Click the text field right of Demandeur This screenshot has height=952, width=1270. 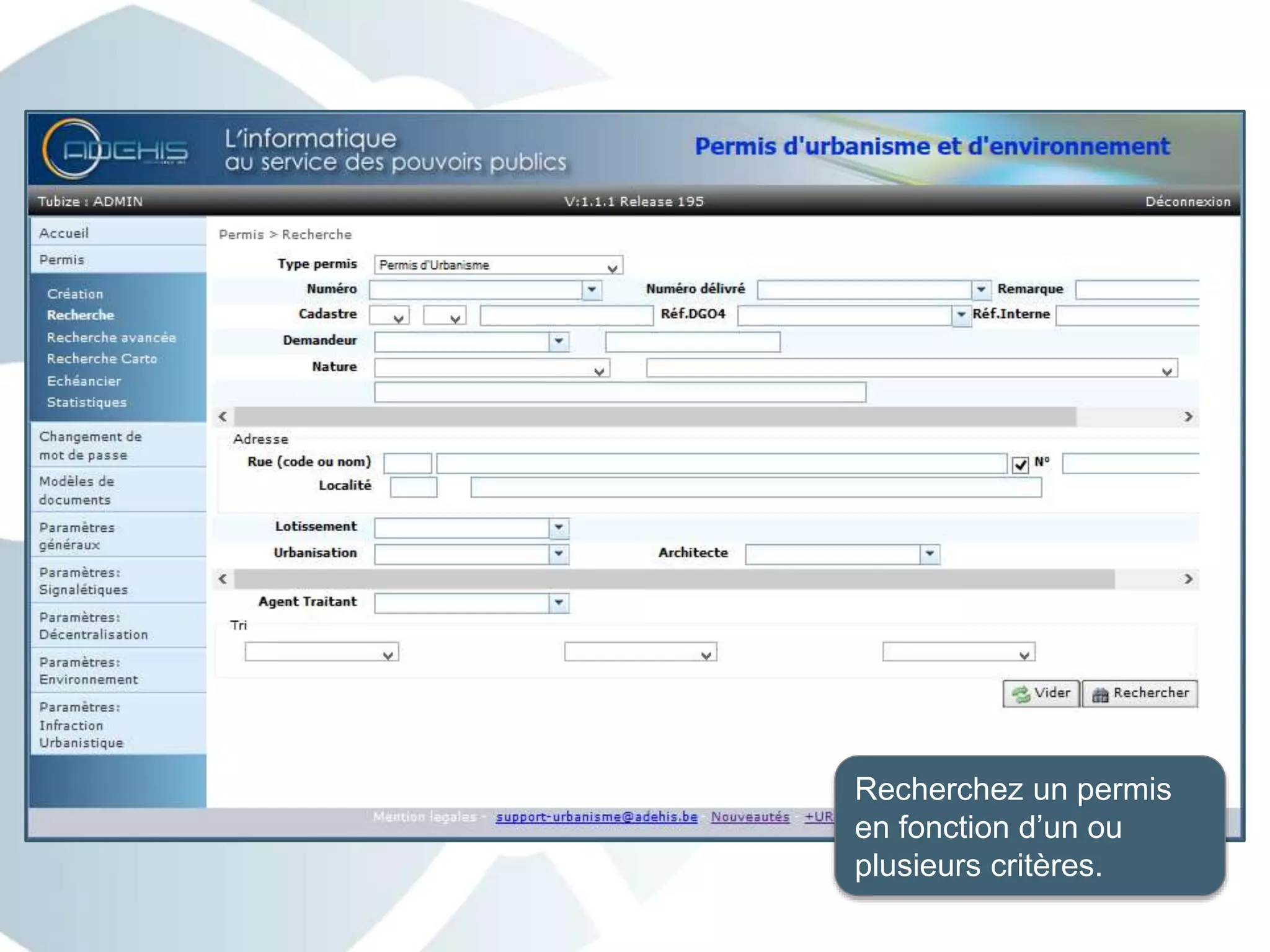click(693, 342)
